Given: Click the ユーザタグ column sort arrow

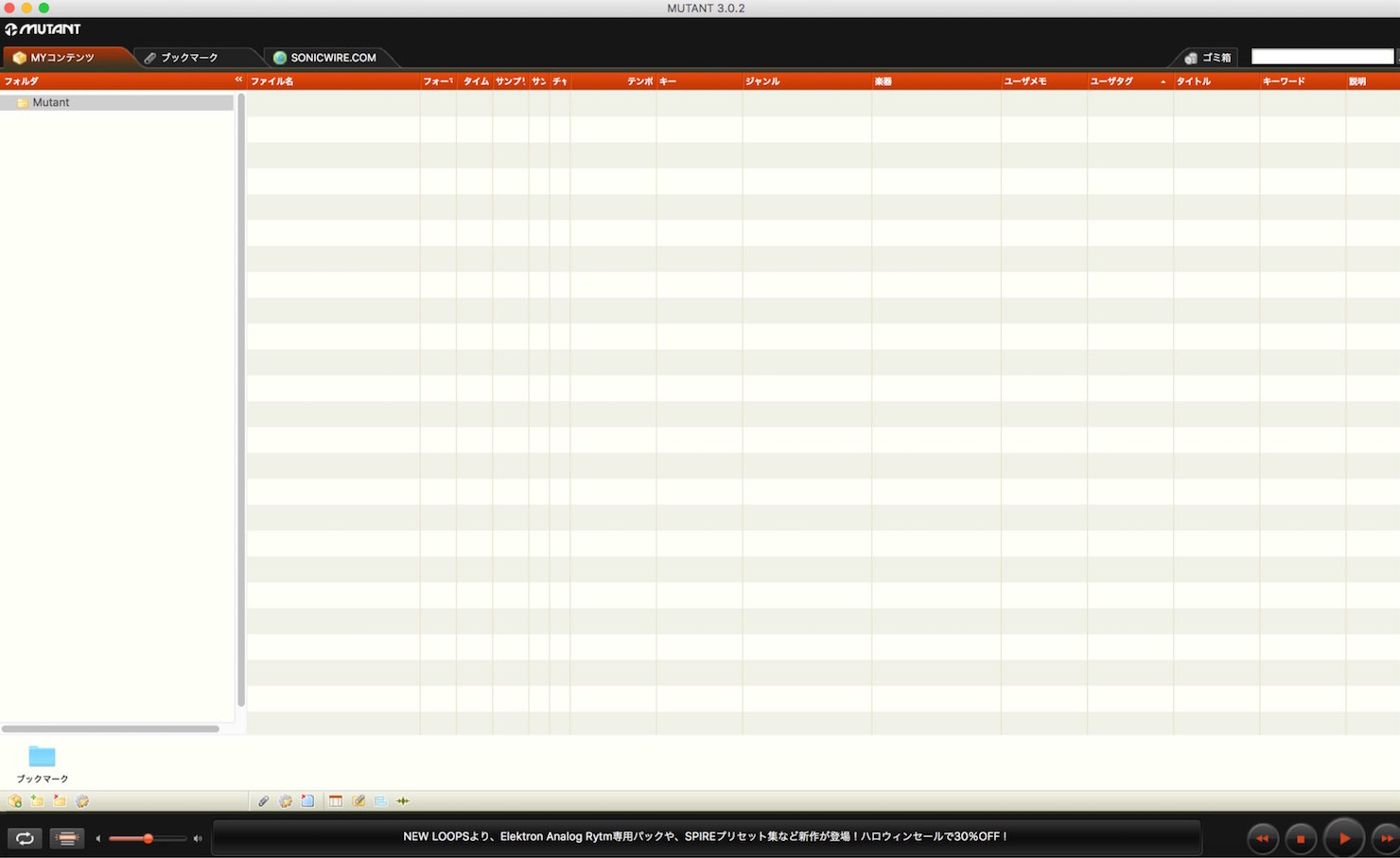Looking at the screenshot, I should [x=1163, y=81].
